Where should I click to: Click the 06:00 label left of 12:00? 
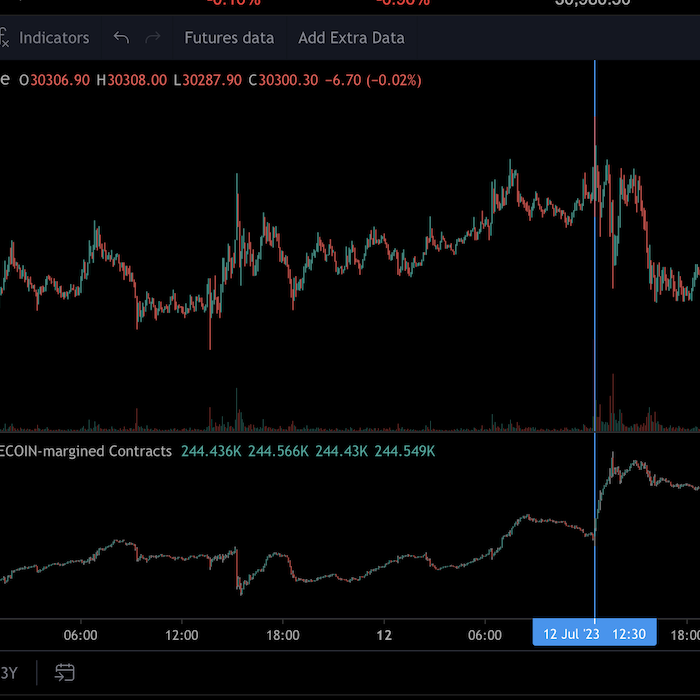pyautogui.click(x=80, y=635)
